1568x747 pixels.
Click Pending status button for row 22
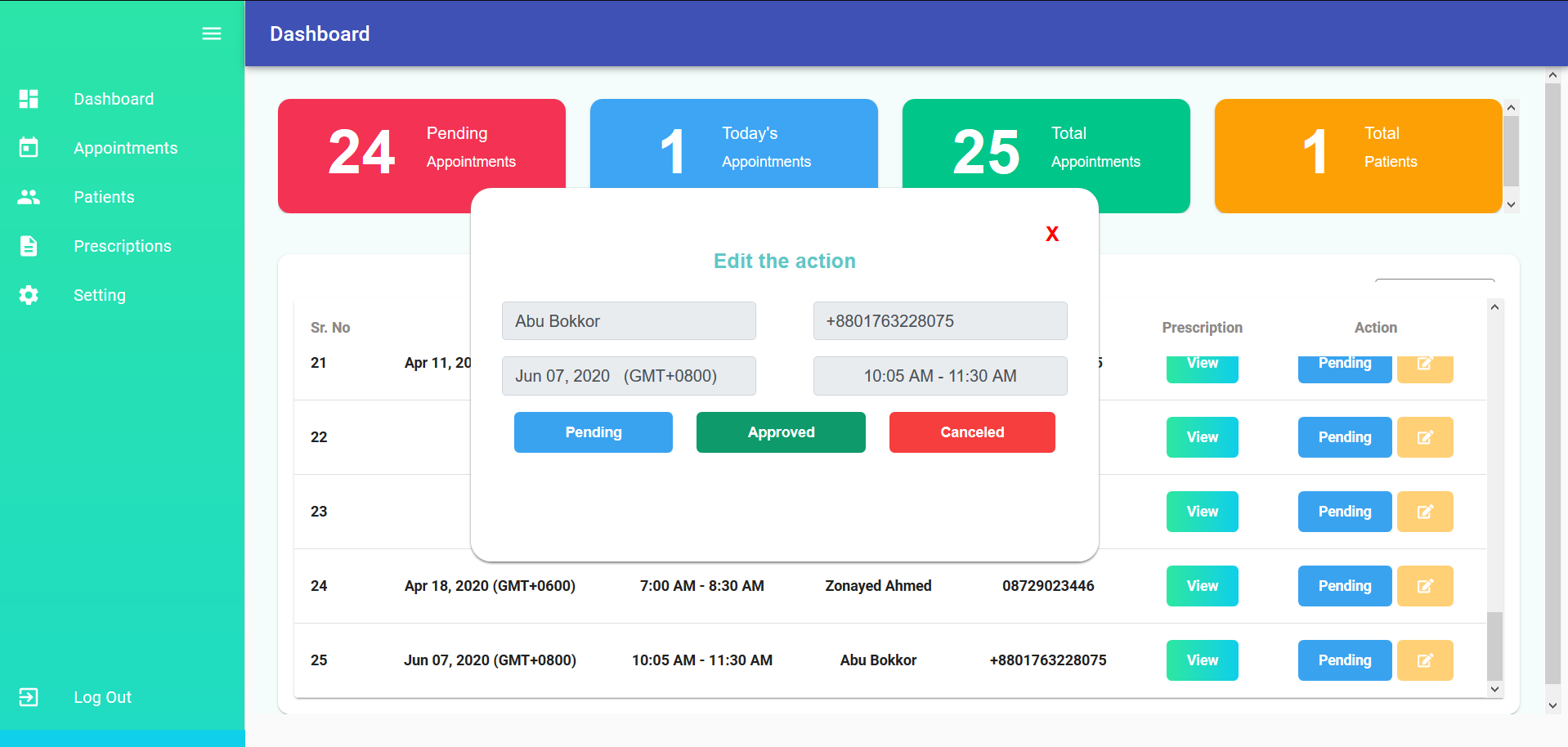click(x=1345, y=437)
